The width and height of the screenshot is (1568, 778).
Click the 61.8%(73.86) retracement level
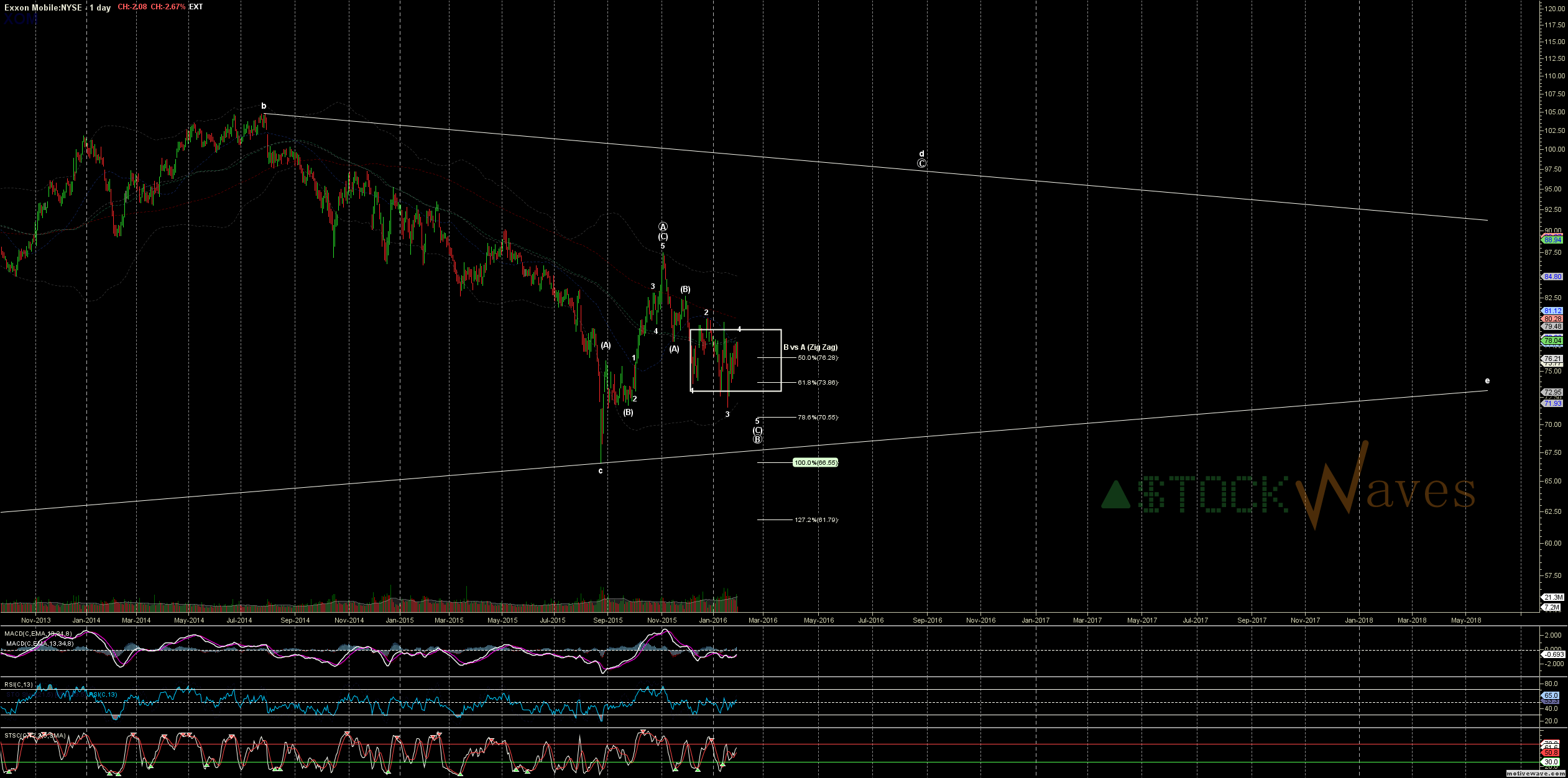click(x=818, y=383)
